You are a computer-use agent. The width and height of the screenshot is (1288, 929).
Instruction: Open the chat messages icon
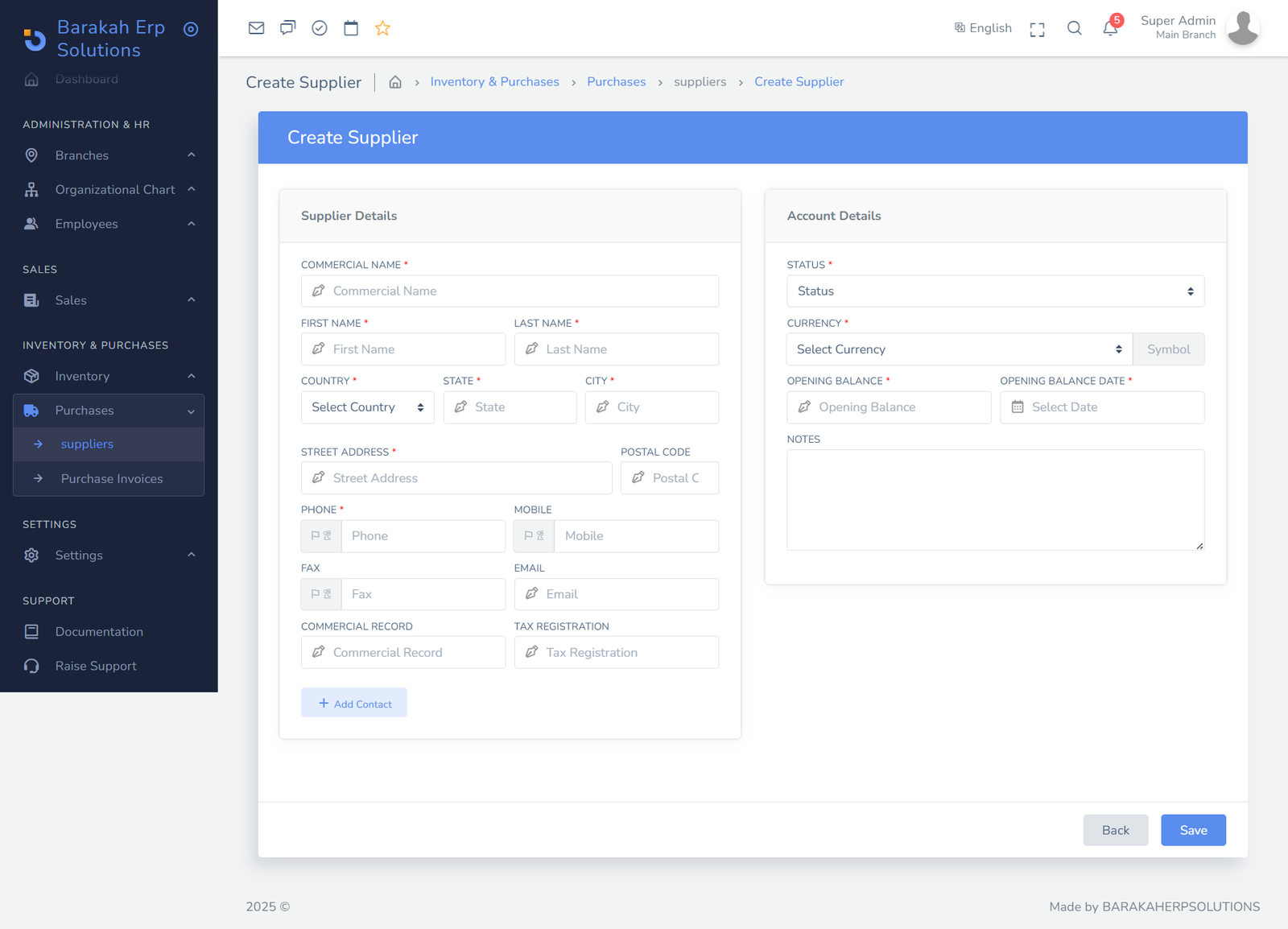point(287,28)
